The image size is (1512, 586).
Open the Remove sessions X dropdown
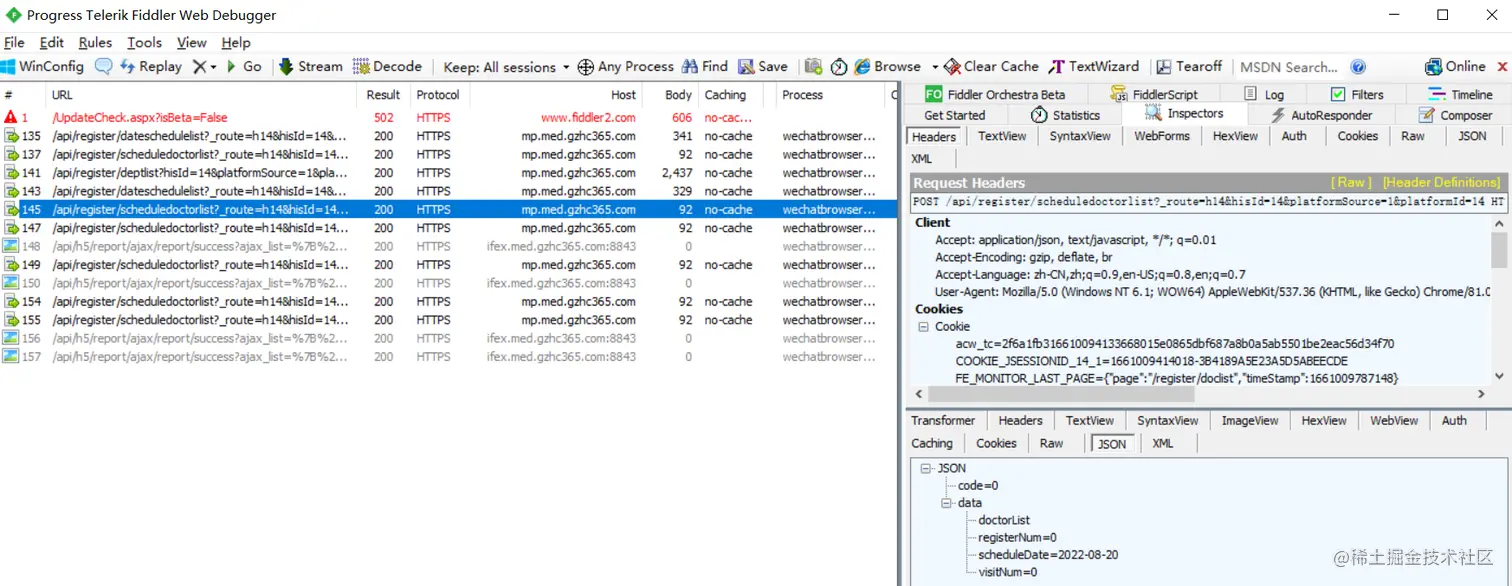pos(204,66)
